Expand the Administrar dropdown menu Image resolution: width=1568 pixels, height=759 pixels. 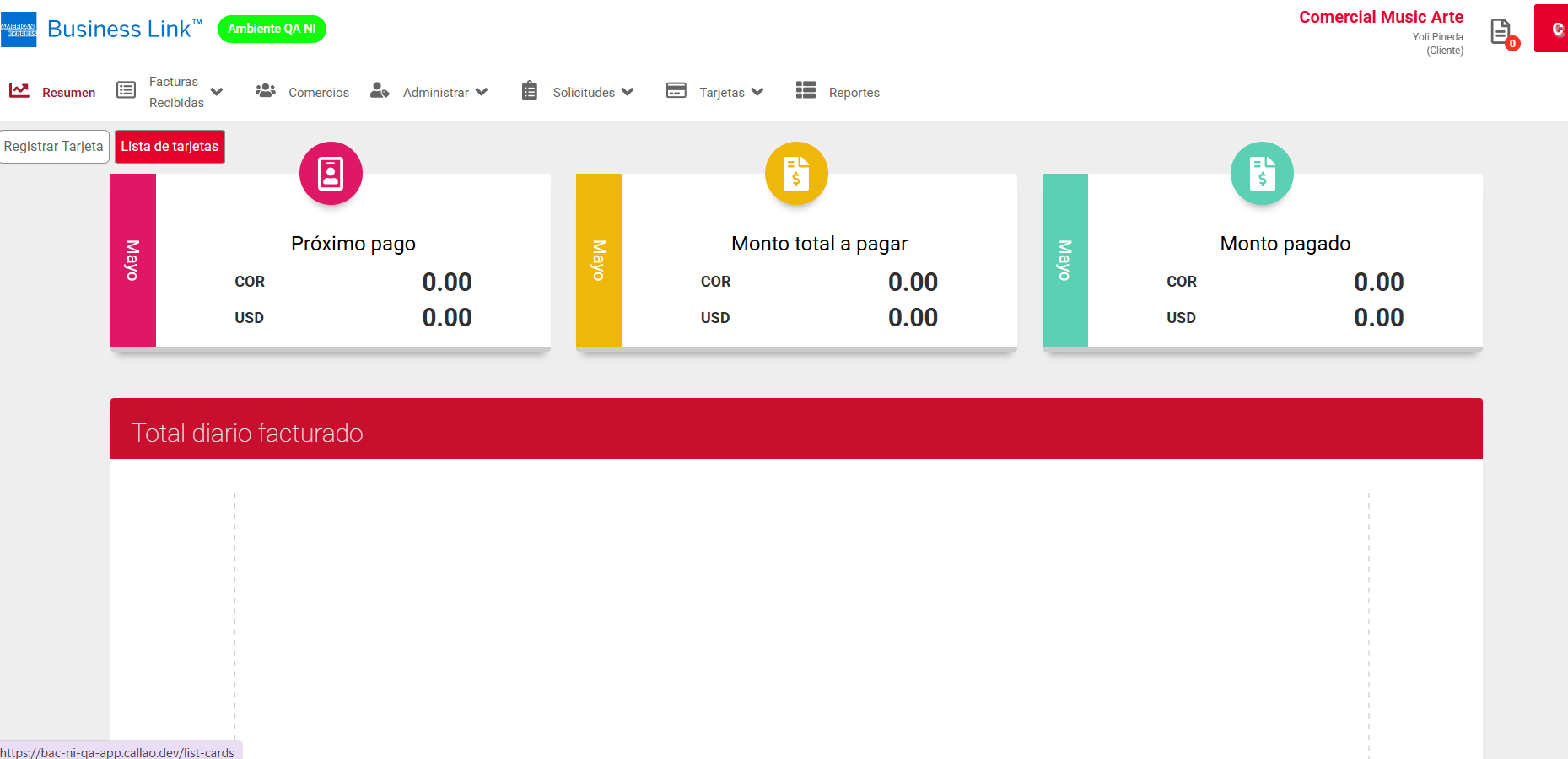[x=482, y=92]
